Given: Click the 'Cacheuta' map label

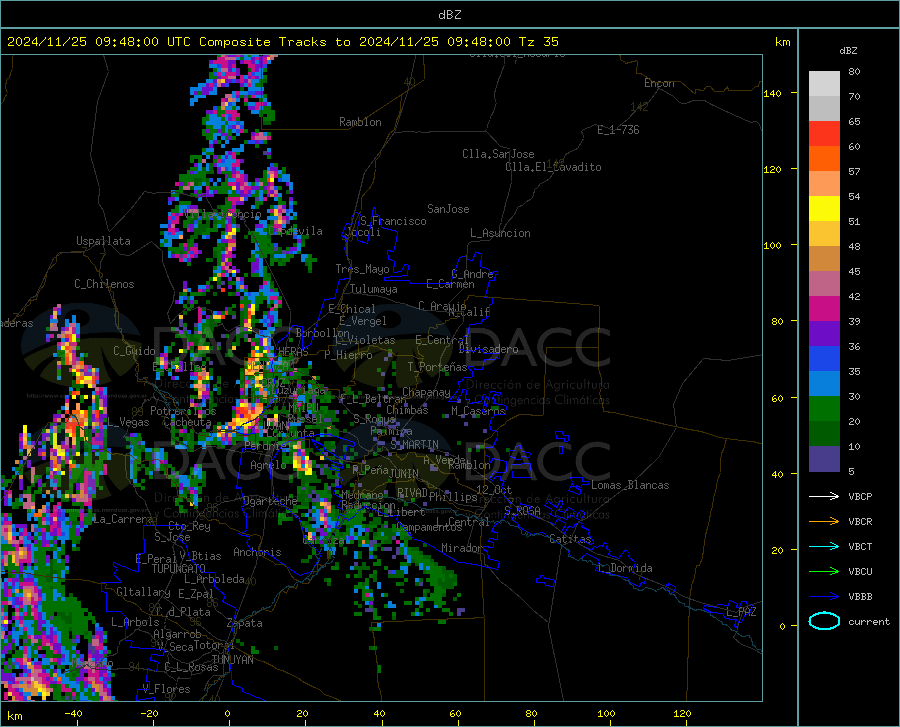Looking at the screenshot, I should [x=187, y=422].
